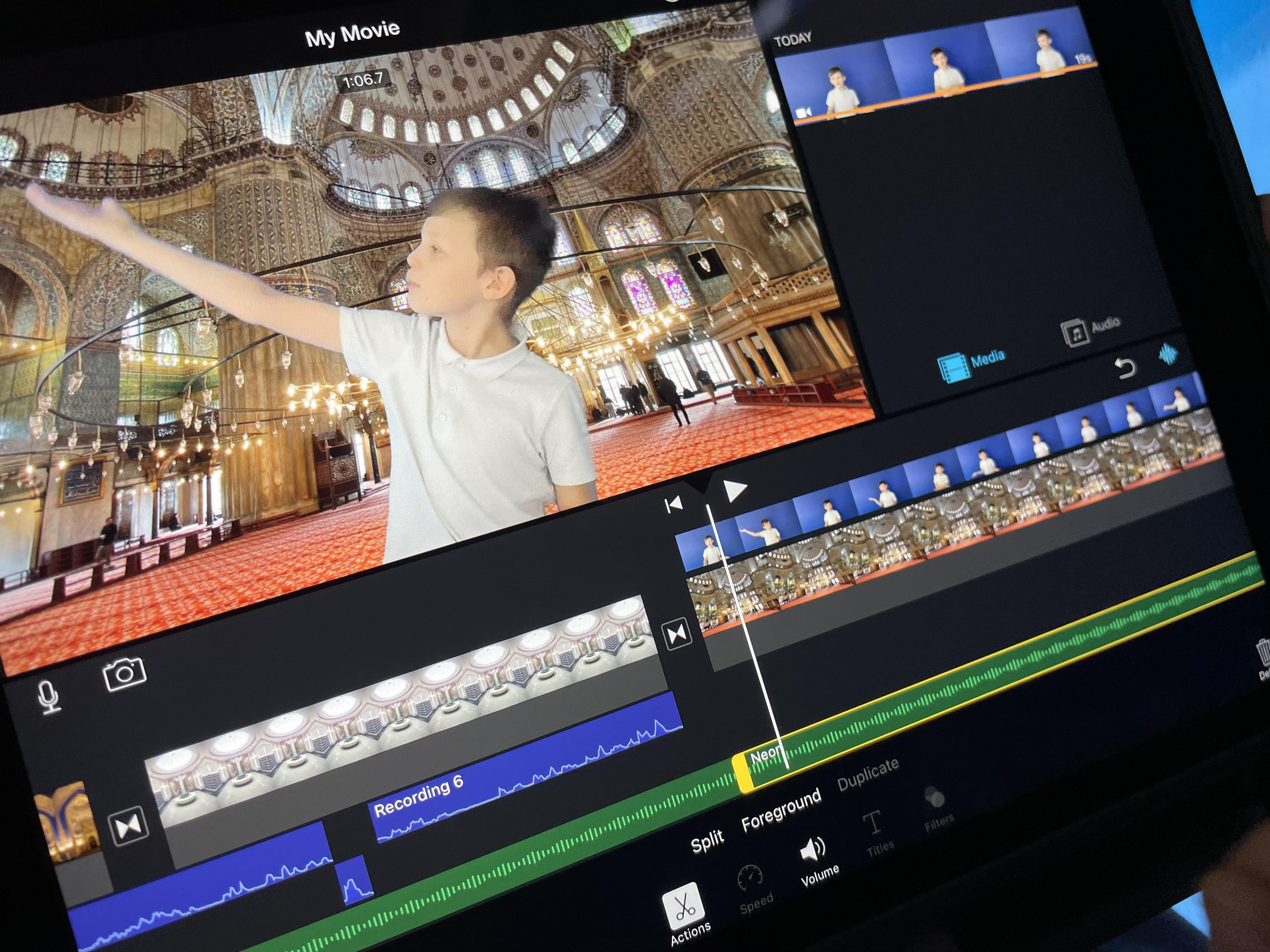Open the Actions scissors tool
This screenshot has height=952, width=1270.
click(x=683, y=906)
